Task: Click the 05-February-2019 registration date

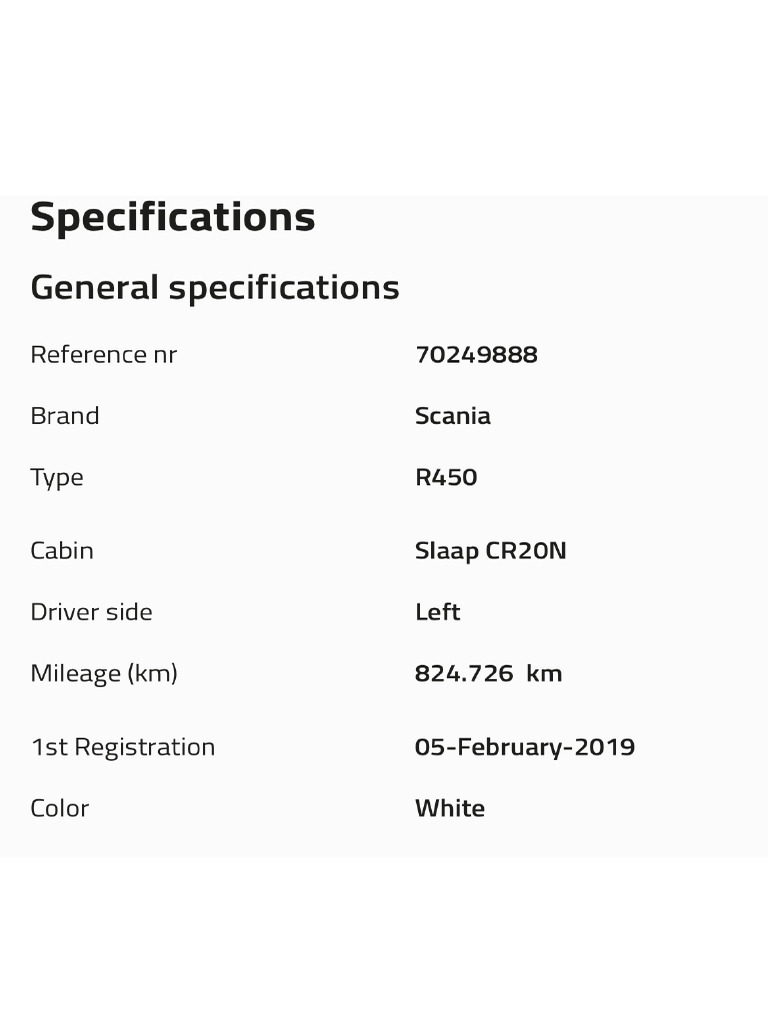Action: [525, 748]
